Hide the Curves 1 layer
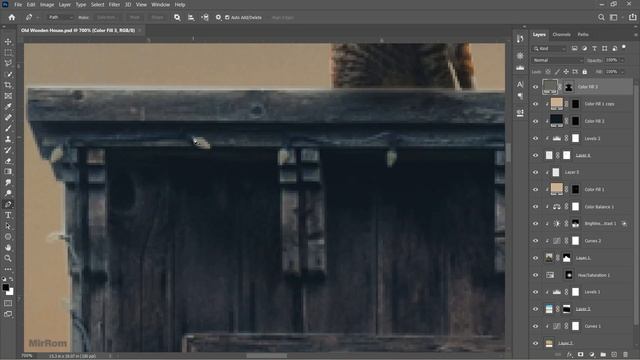The height and width of the screenshot is (360, 640). 535,326
